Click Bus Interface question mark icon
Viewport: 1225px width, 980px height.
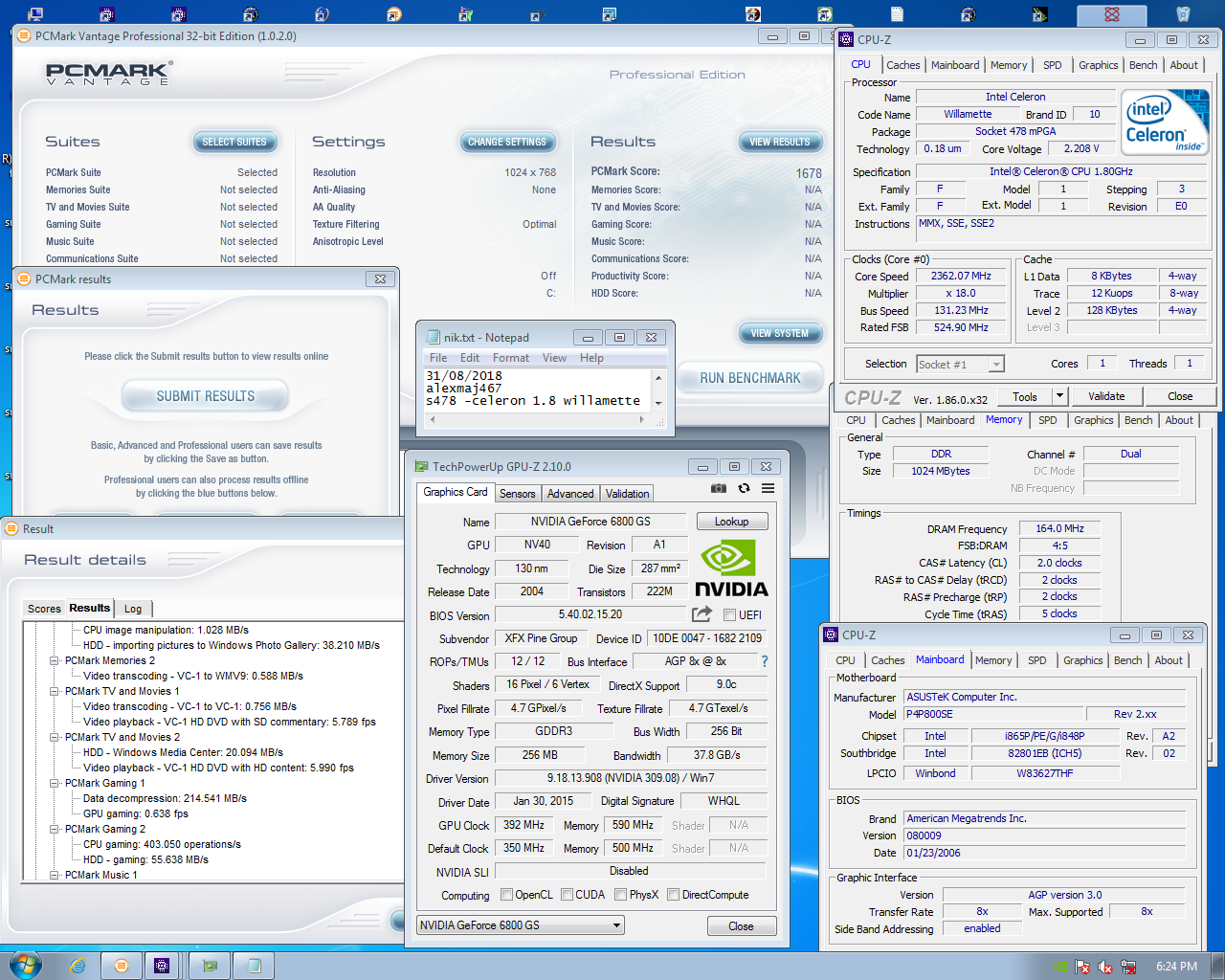[x=764, y=661]
